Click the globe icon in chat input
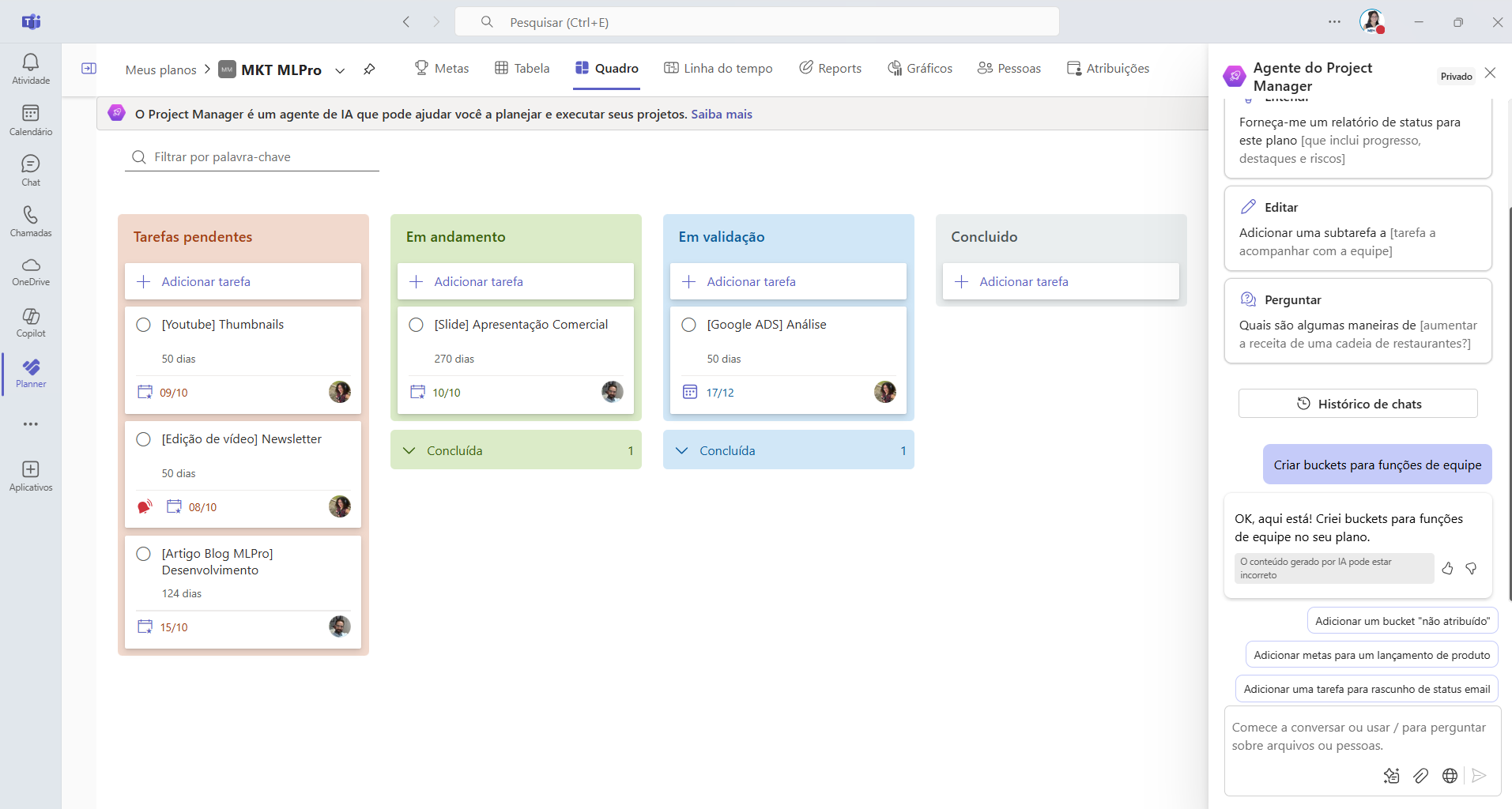Viewport: 1512px width, 809px height. pos(1450,776)
